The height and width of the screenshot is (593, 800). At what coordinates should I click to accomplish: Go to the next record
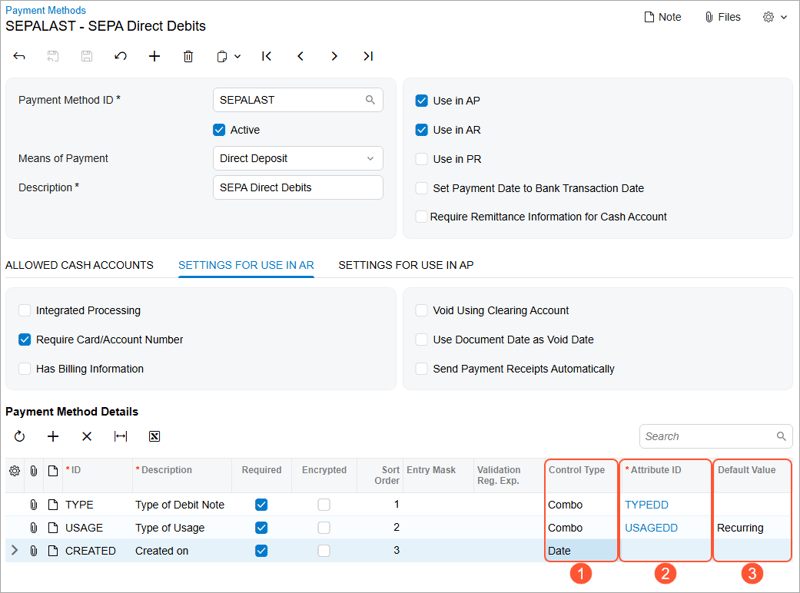click(x=334, y=56)
